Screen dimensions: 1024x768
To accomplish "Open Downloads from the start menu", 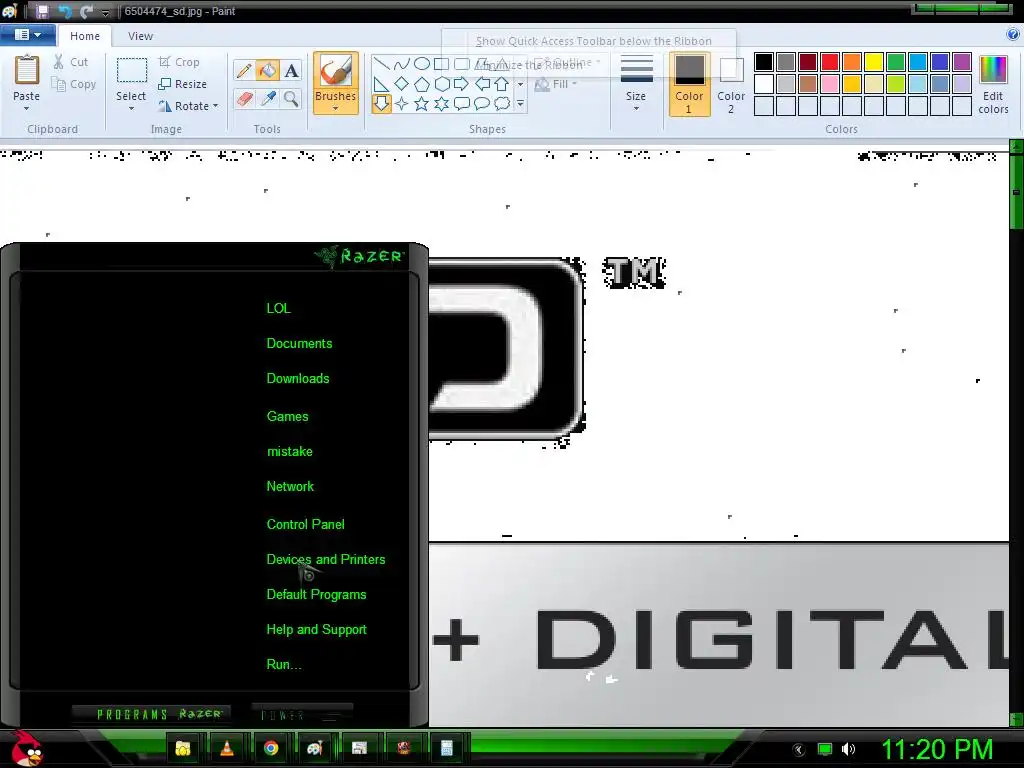I will click(298, 379).
